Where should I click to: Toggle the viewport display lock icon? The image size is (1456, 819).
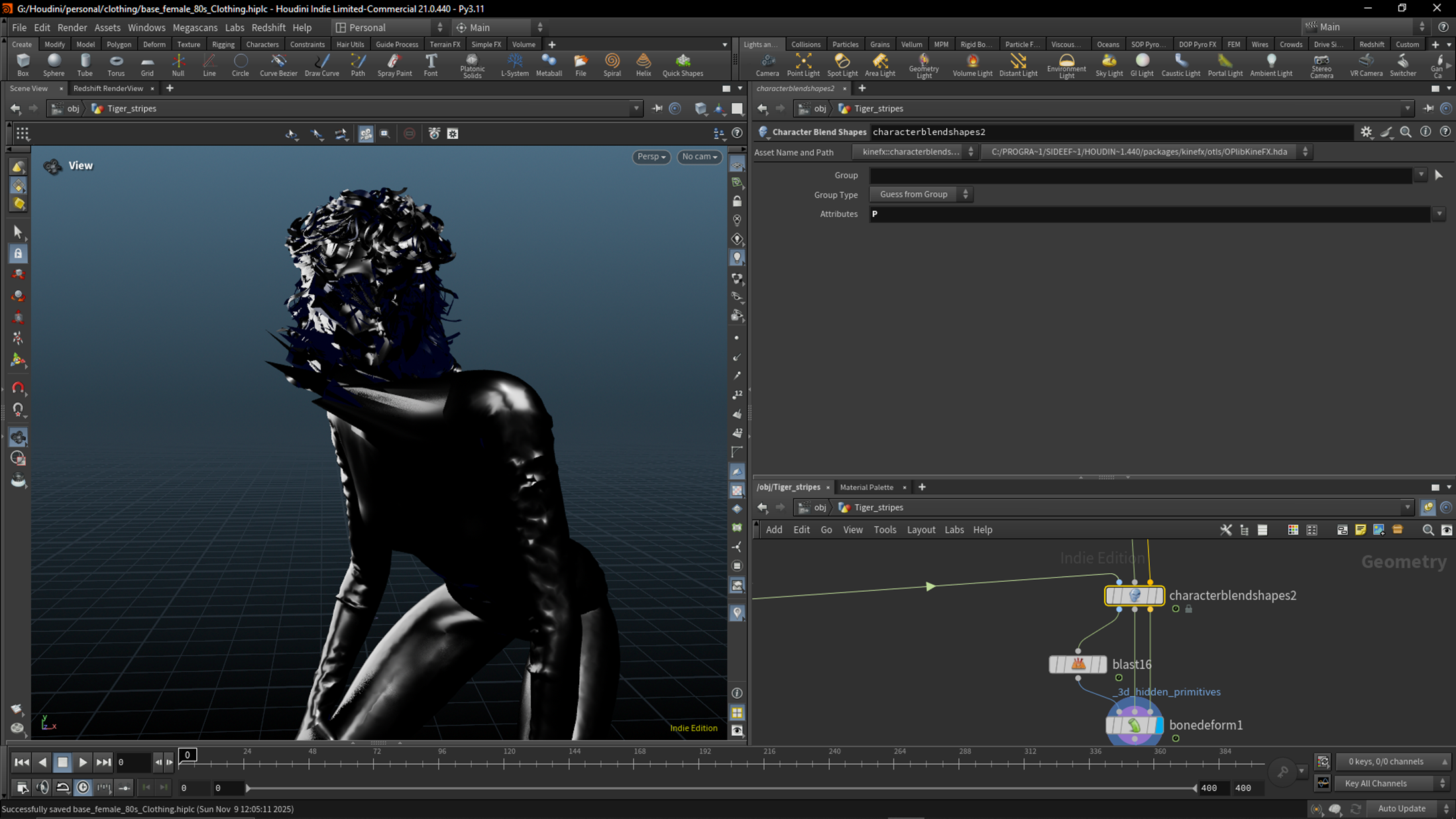click(737, 201)
